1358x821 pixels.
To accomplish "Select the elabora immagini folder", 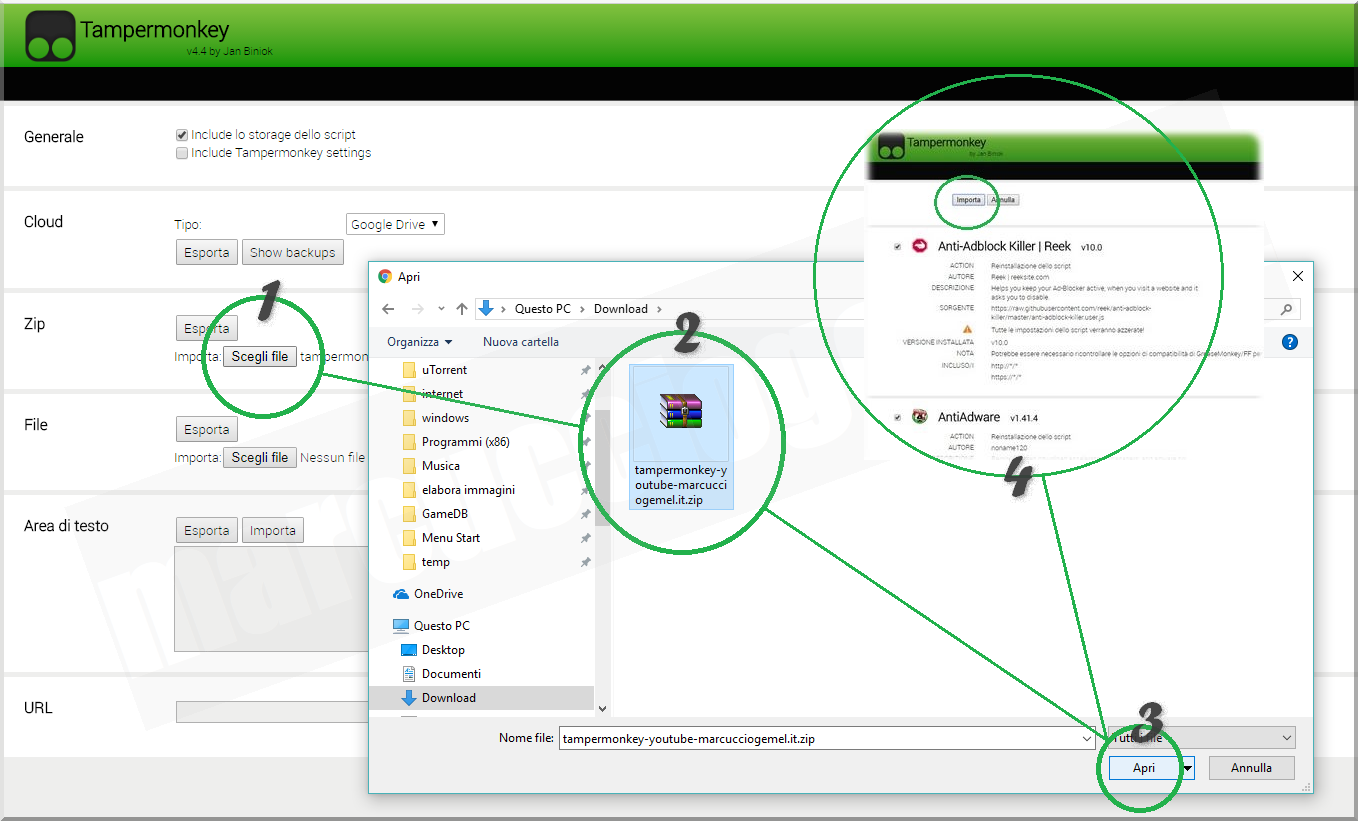I will tap(468, 490).
